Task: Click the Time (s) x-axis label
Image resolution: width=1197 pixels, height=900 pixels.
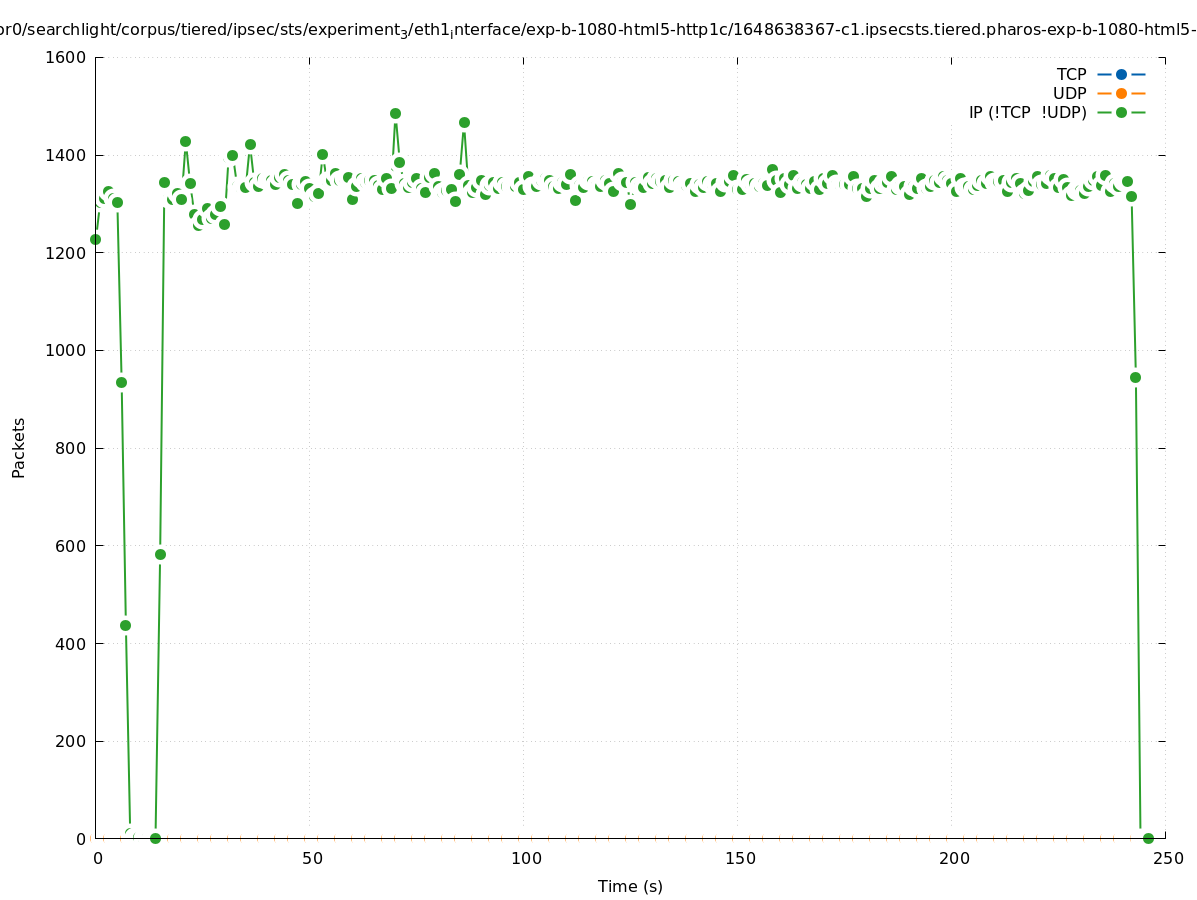Action: (x=630, y=886)
